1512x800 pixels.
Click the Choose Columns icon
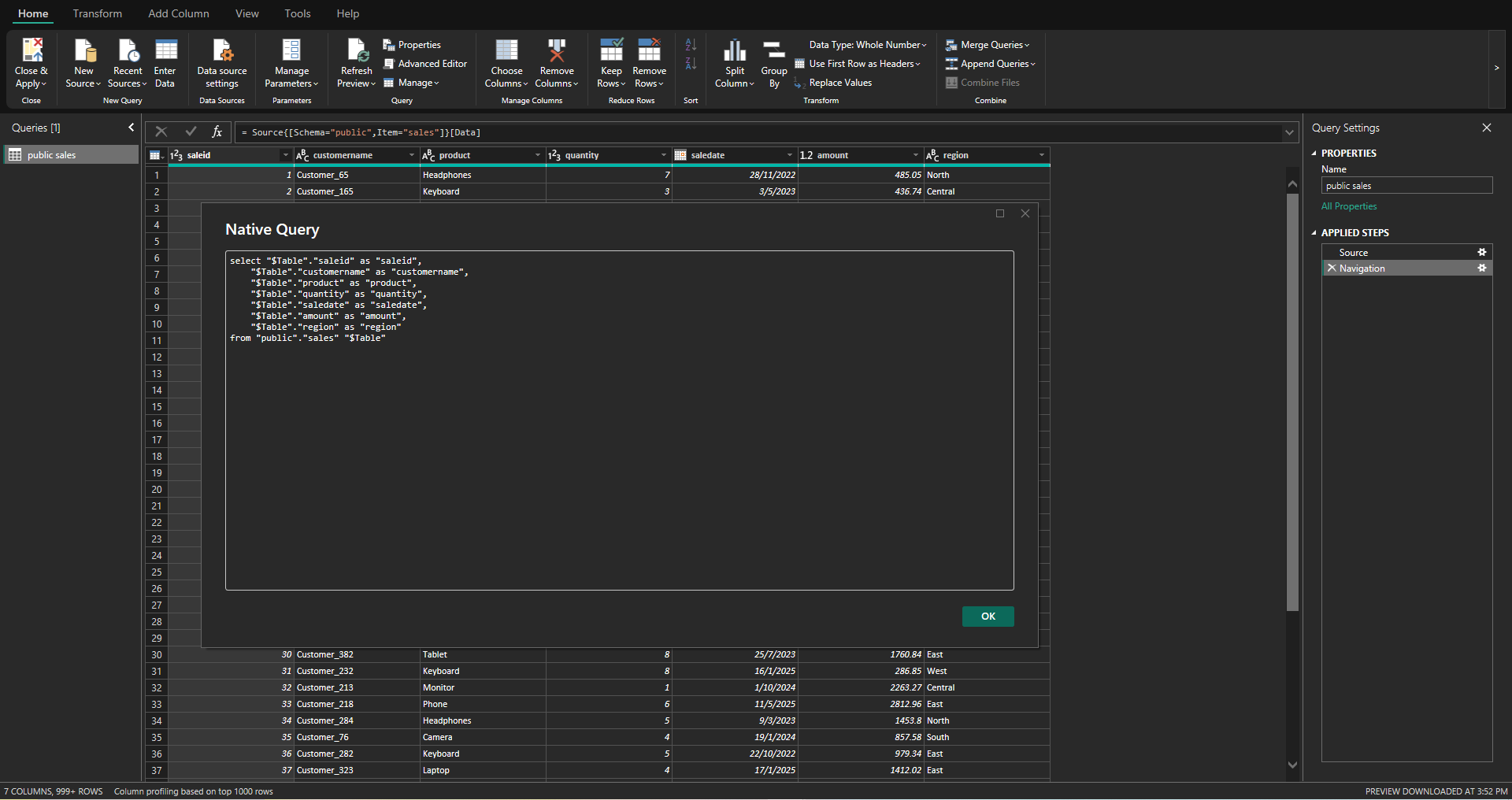click(x=506, y=51)
